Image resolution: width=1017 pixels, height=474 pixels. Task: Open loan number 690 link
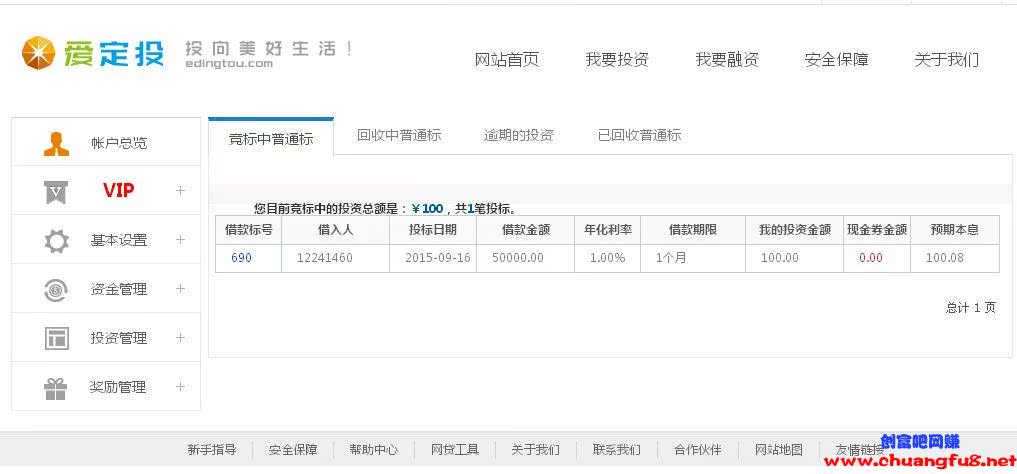241,258
